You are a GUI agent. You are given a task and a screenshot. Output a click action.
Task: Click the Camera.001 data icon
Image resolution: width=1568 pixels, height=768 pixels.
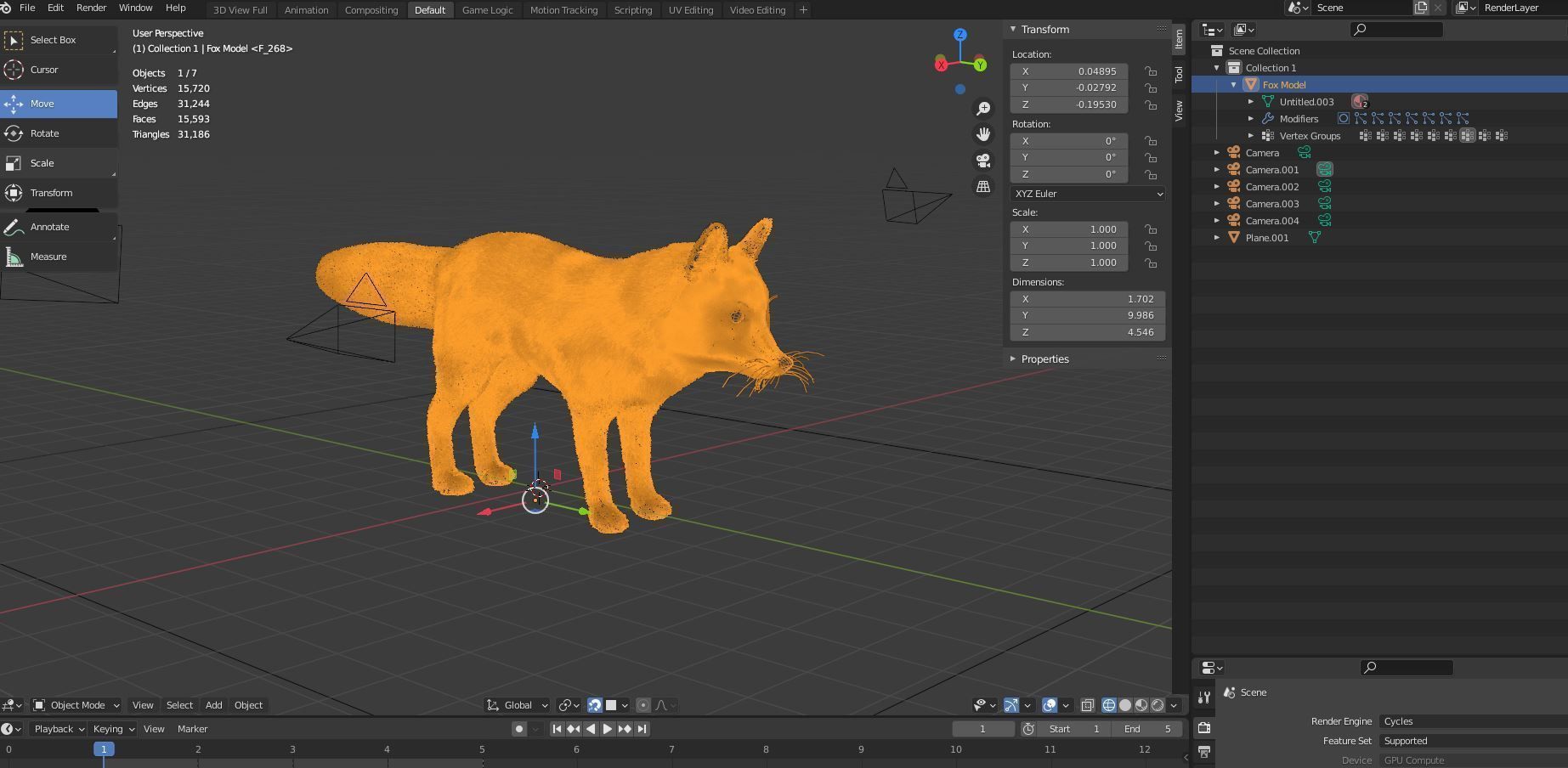(x=1325, y=170)
